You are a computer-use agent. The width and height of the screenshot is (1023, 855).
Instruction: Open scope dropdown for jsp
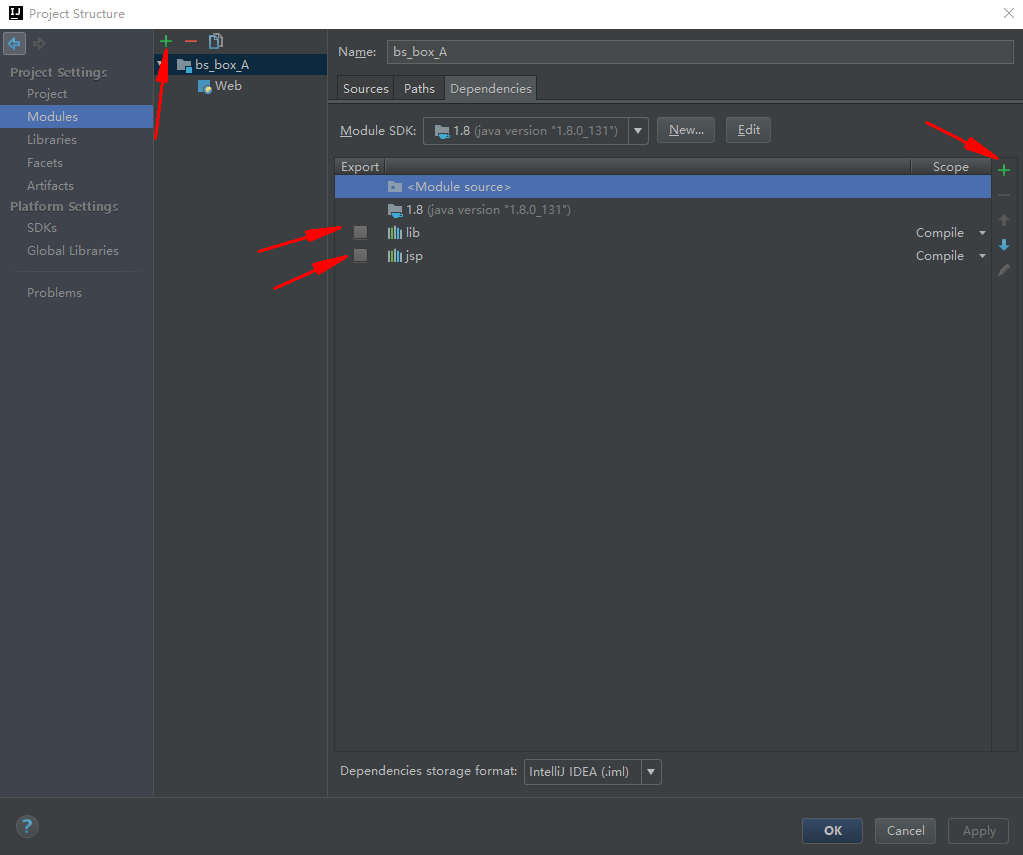[982, 256]
